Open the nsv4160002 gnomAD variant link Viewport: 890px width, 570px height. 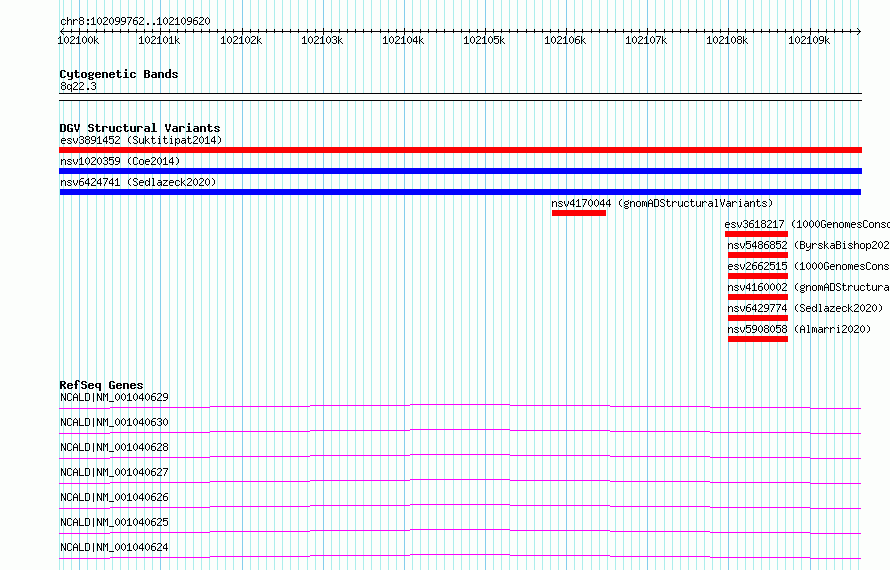point(809,287)
